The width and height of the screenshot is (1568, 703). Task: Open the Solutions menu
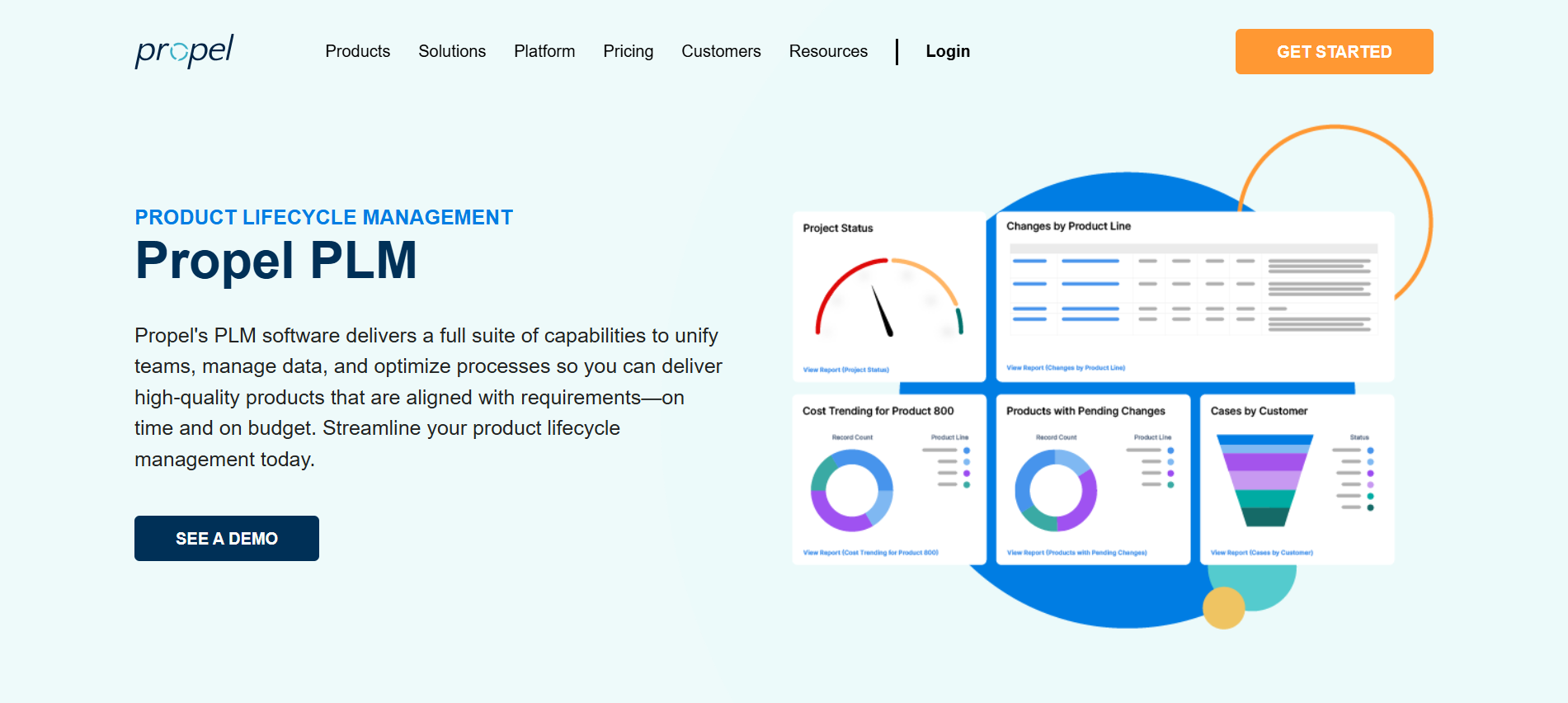click(452, 51)
